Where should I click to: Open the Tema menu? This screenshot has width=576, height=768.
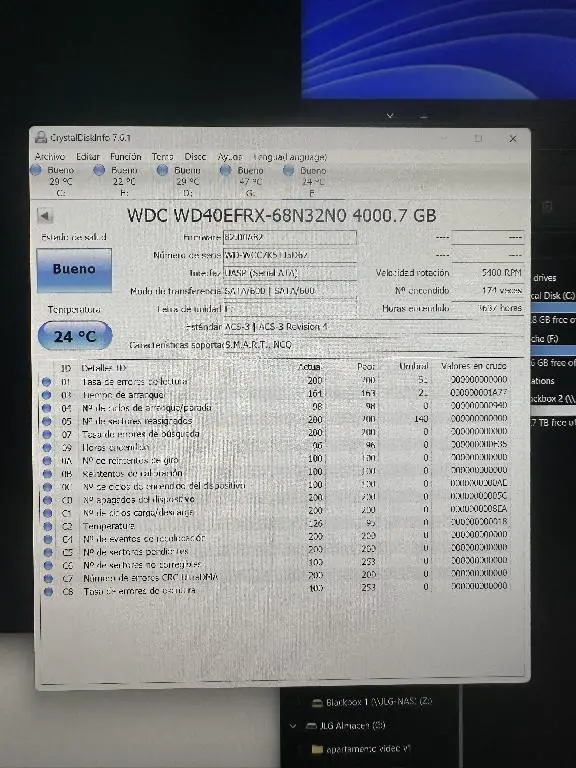(162, 156)
